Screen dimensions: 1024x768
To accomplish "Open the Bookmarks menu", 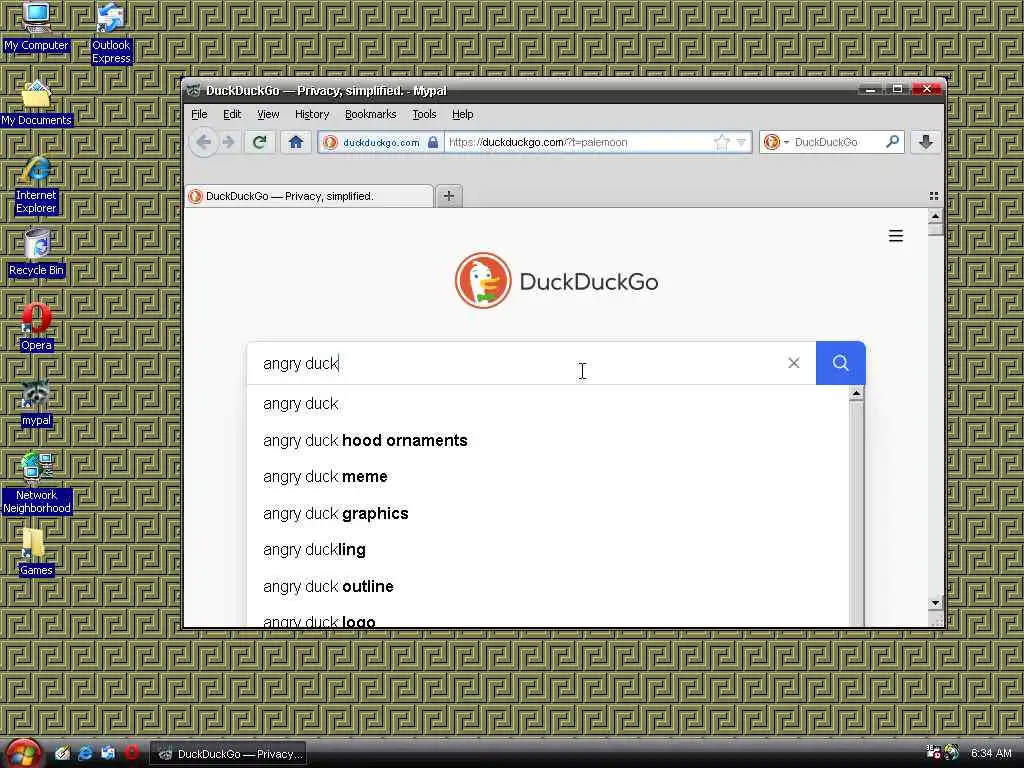I will click(370, 114).
